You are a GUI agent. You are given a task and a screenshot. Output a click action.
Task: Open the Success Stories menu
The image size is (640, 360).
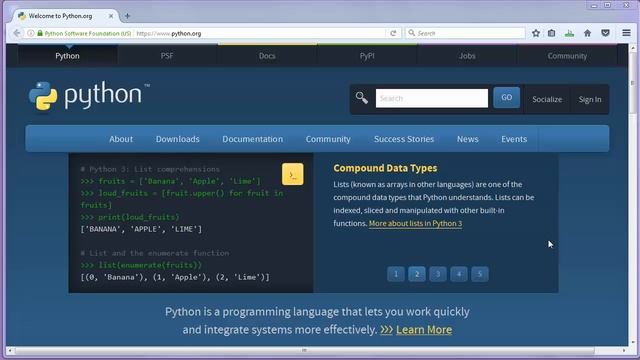404,139
